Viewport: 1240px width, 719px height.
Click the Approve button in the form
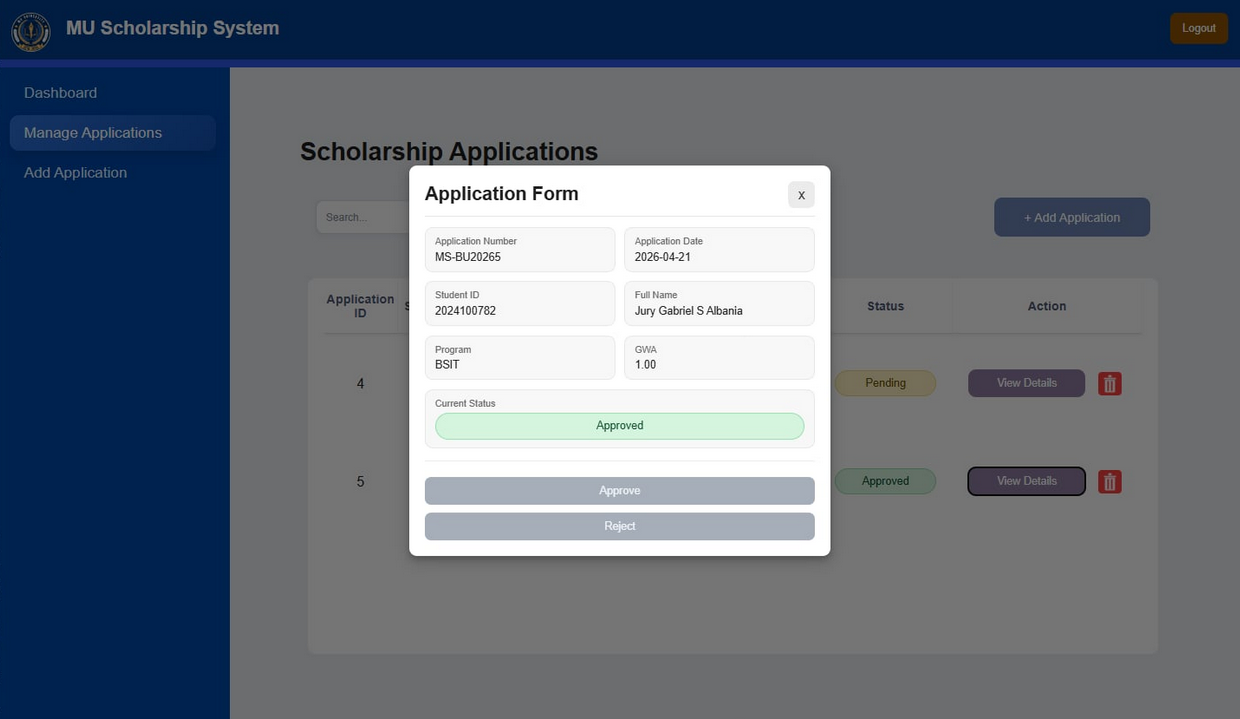pyautogui.click(x=620, y=491)
